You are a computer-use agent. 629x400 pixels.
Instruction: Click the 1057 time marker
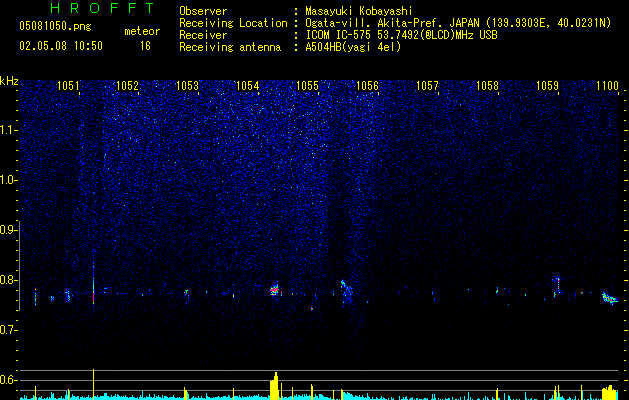[x=427, y=86]
